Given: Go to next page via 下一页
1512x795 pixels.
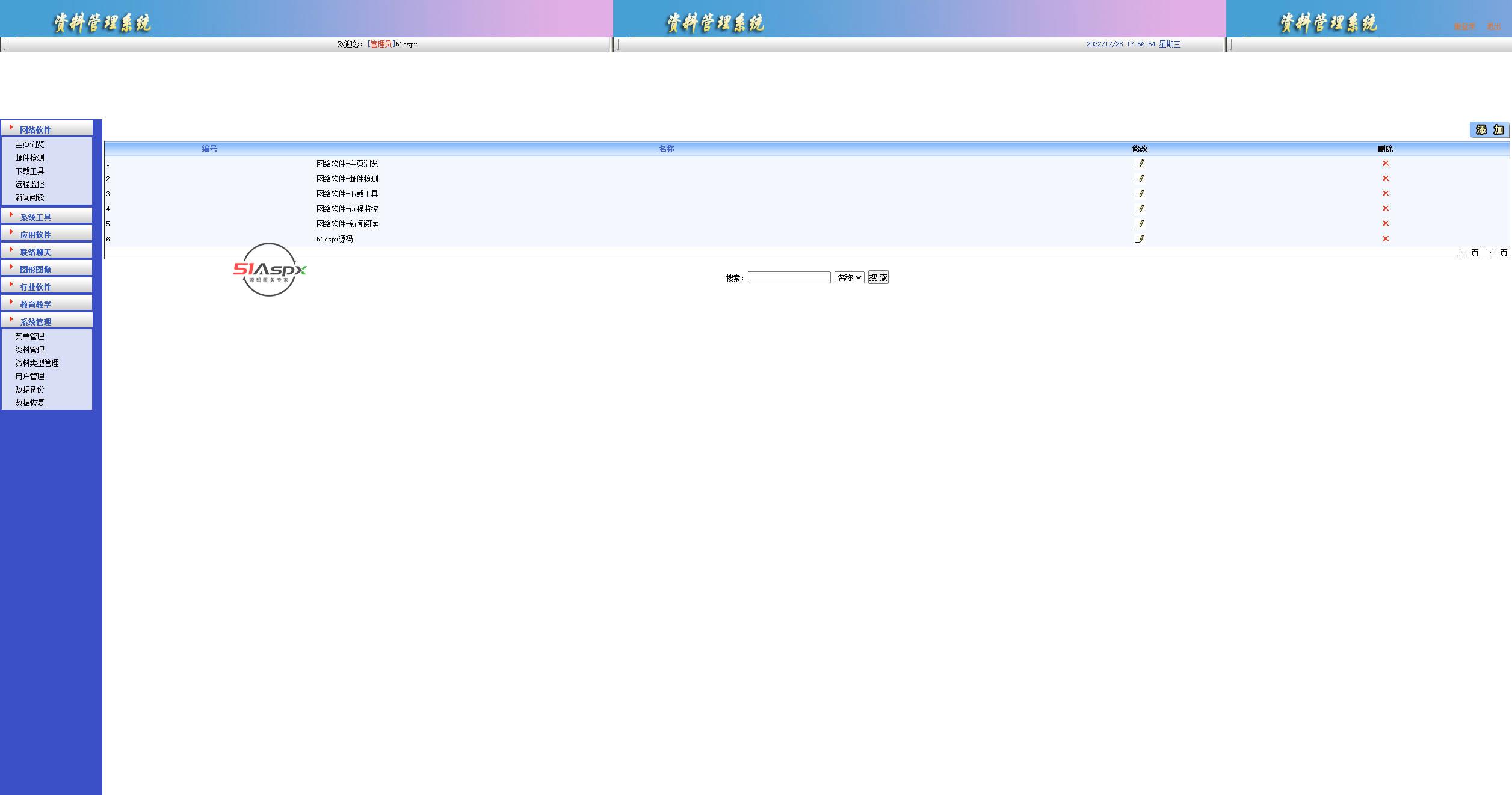Looking at the screenshot, I should [1496, 253].
